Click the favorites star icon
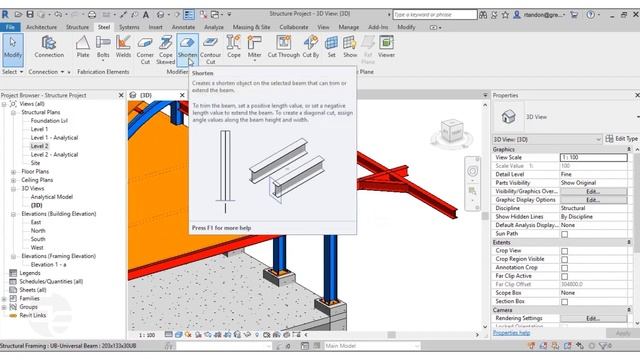The height and width of the screenshot is (360, 640). point(505,15)
